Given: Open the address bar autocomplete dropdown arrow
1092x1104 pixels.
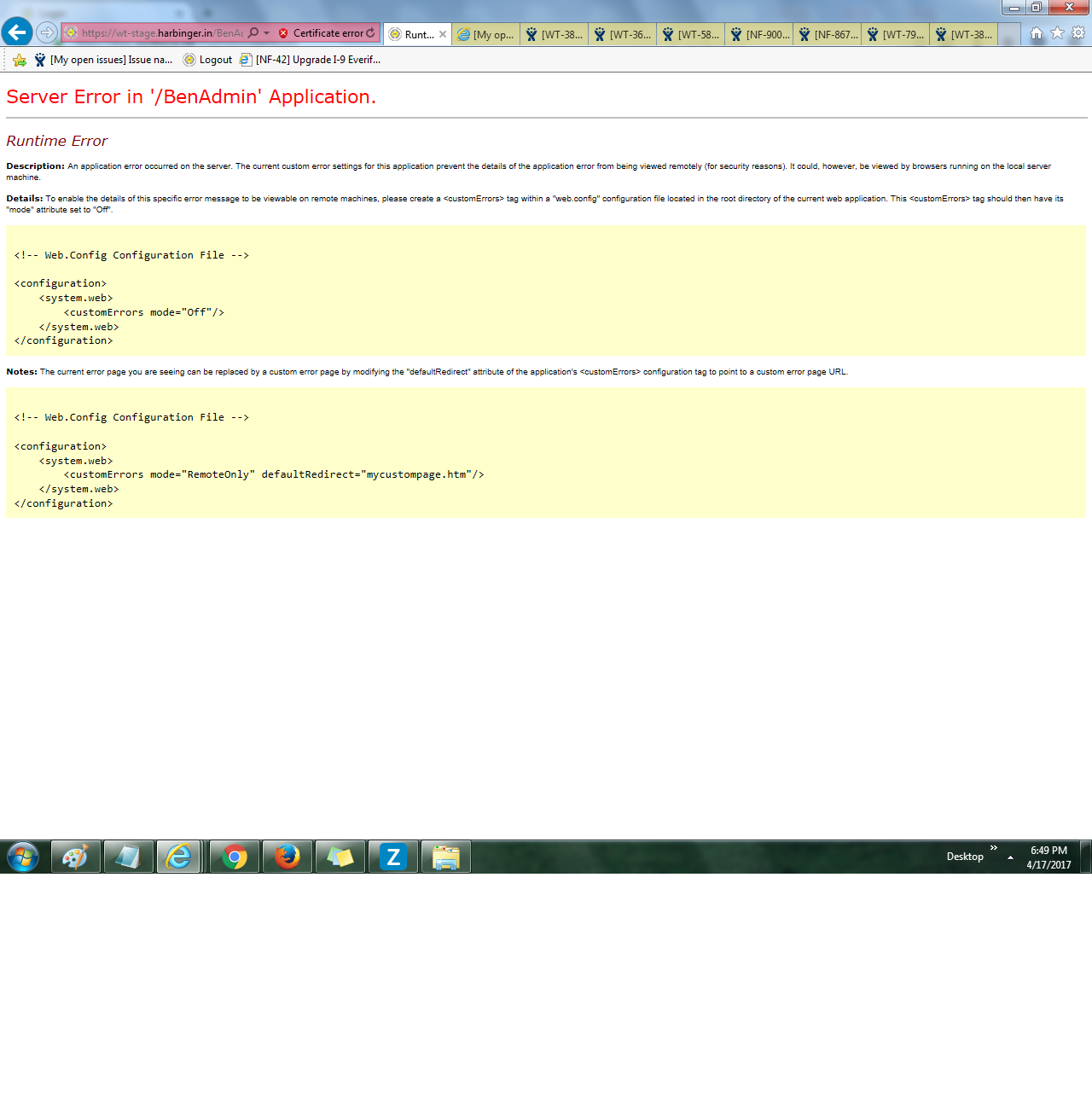Looking at the screenshot, I should click(267, 33).
